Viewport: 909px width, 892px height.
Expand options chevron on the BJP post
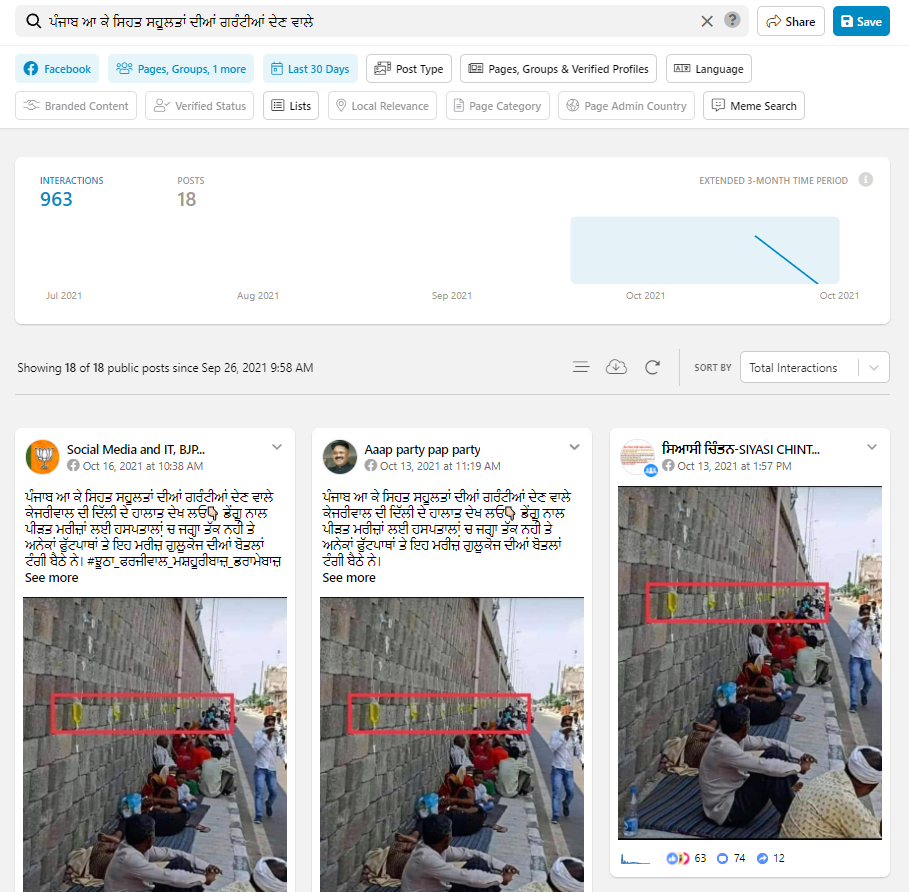(277, 447)
